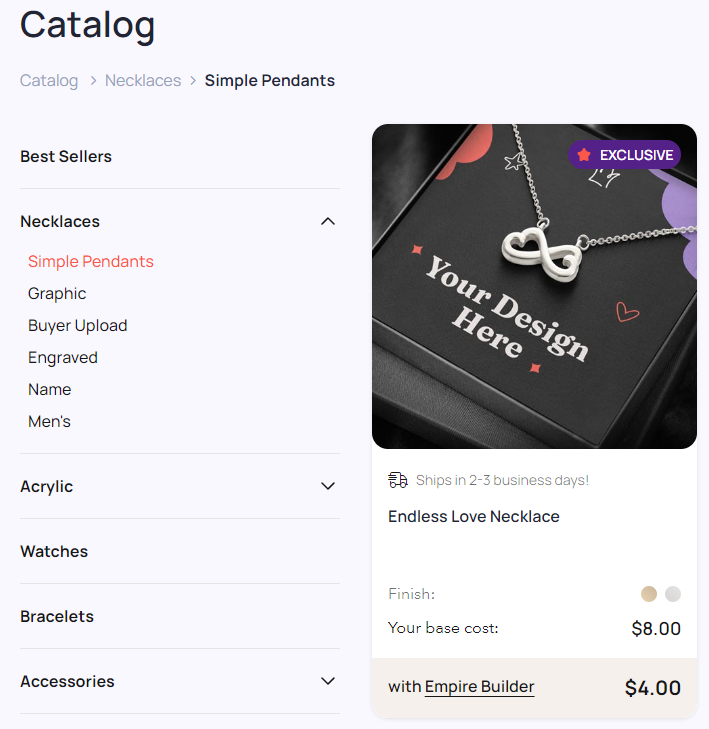The height and width of the screenshot is (729, 709).
Task: Choose the Men's subcategory
Action: coord(49,421)
